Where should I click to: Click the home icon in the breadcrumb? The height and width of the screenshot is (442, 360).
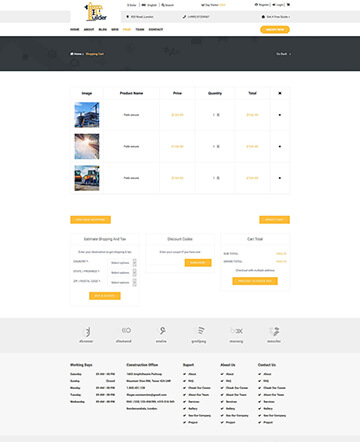coord(72,54)
